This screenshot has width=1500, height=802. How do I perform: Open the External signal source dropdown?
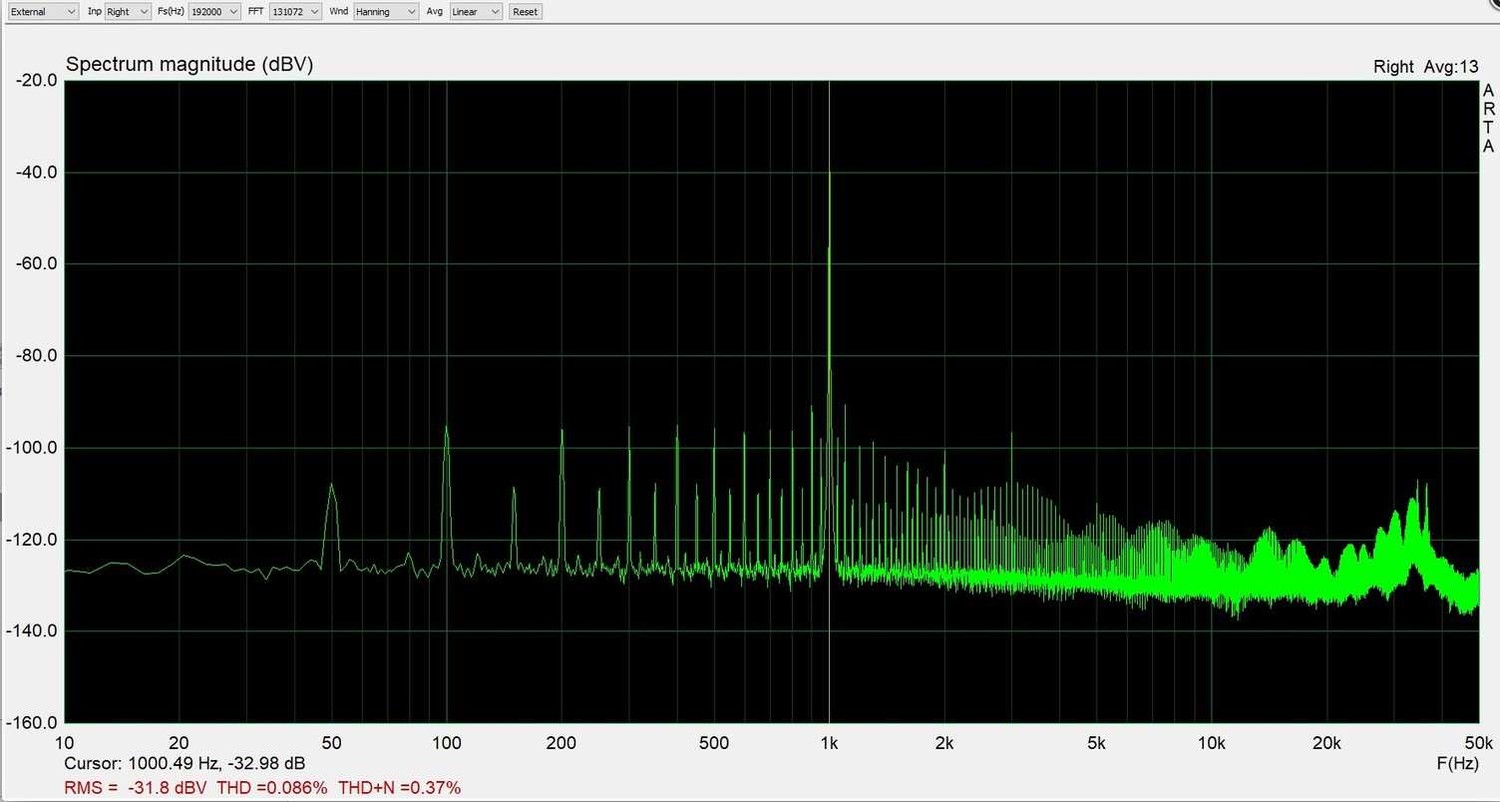[42, 12]
